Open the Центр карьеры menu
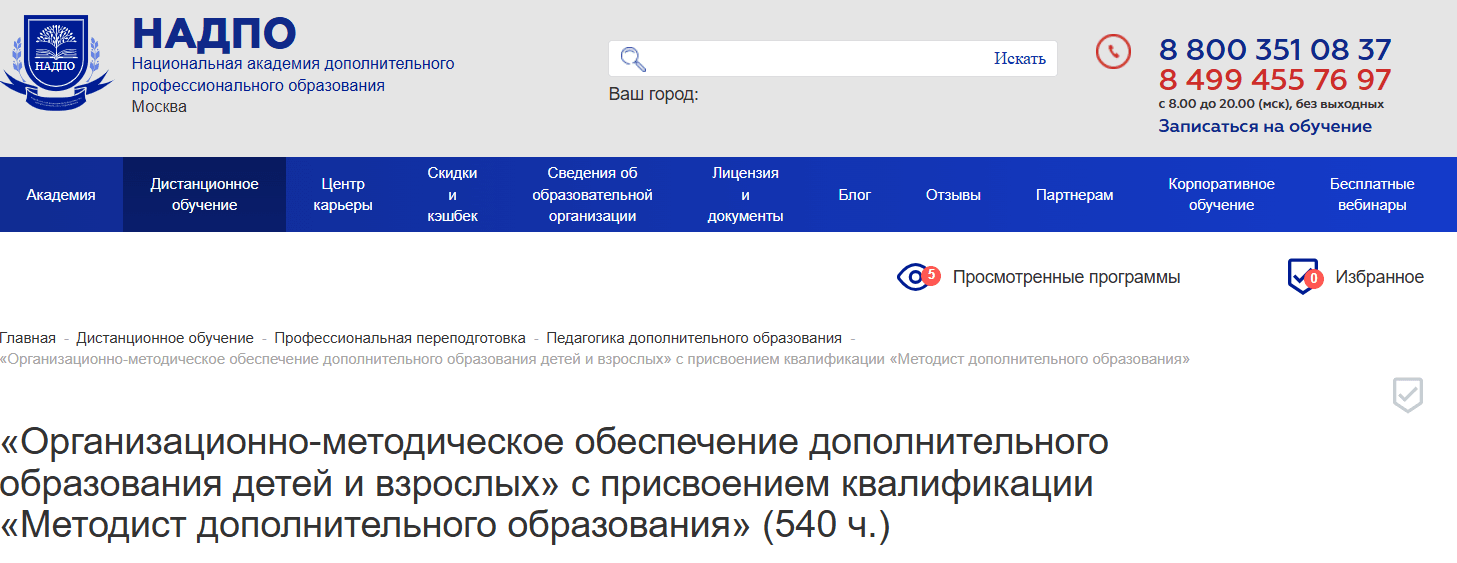 [343, 195]
